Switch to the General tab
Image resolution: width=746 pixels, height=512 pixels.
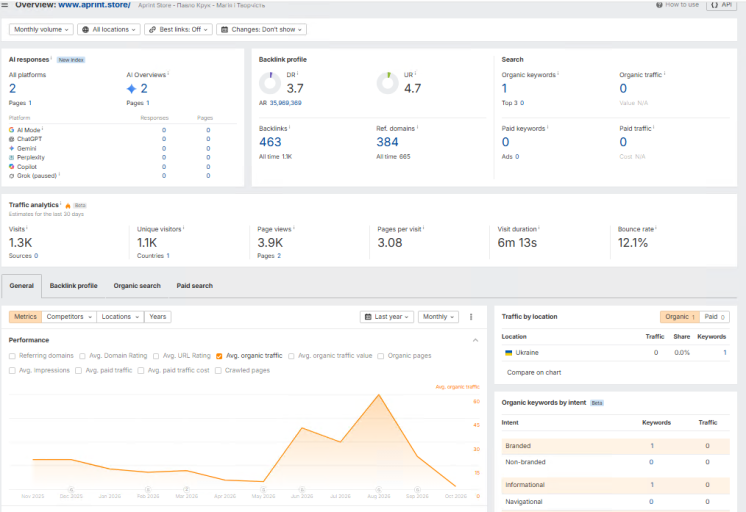[x=21, y=286]
